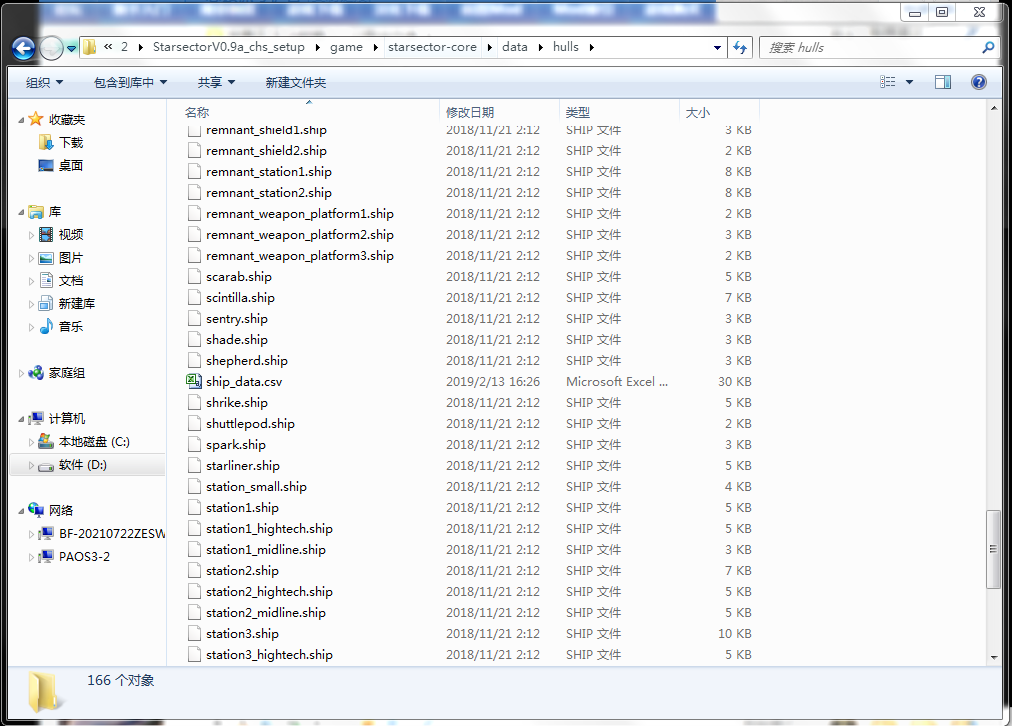The height and width of the screenshot is (726, 1012).
Task: Sort by the 修改日期 column header
Action: click(x=470, y=112)
